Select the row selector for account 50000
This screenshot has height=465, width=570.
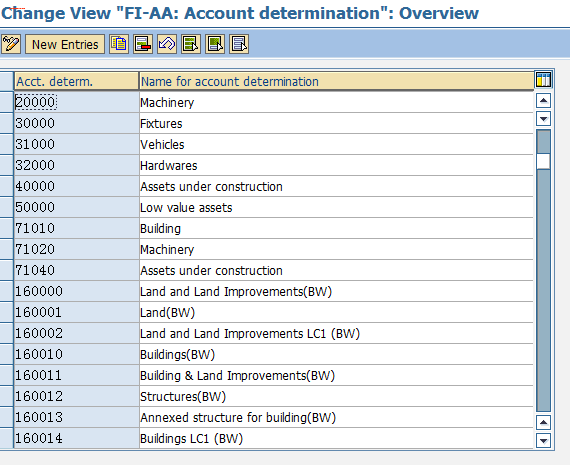click(x=7, y=207)
